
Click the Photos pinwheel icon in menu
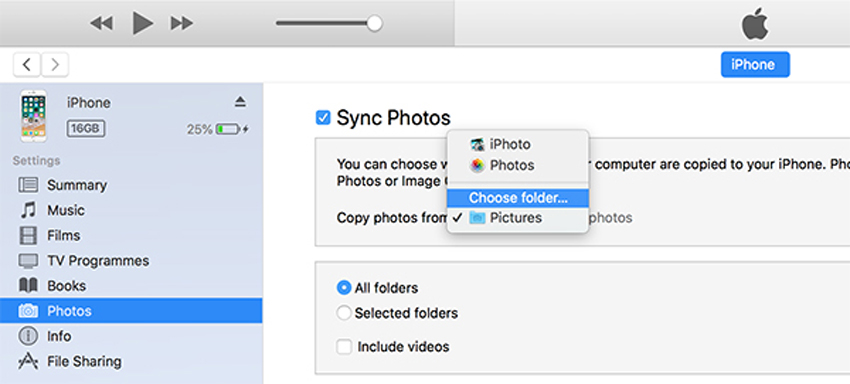pyautogui.click(x=478, y=165)
